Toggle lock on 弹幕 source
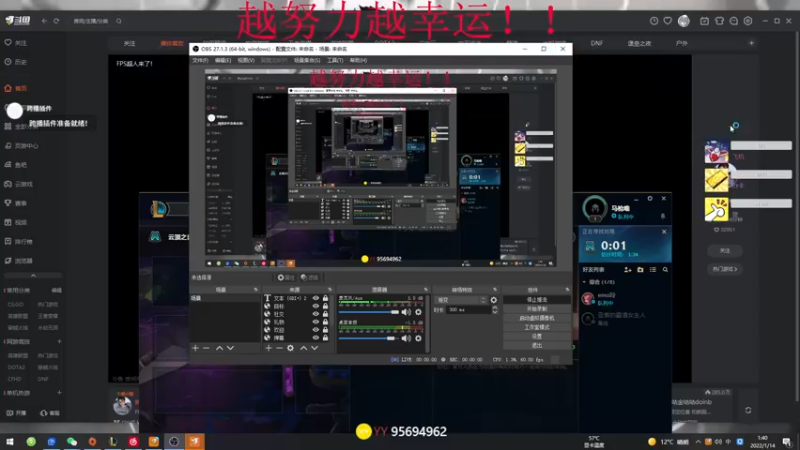Viewport: 800px width, 450px height. 326,337
